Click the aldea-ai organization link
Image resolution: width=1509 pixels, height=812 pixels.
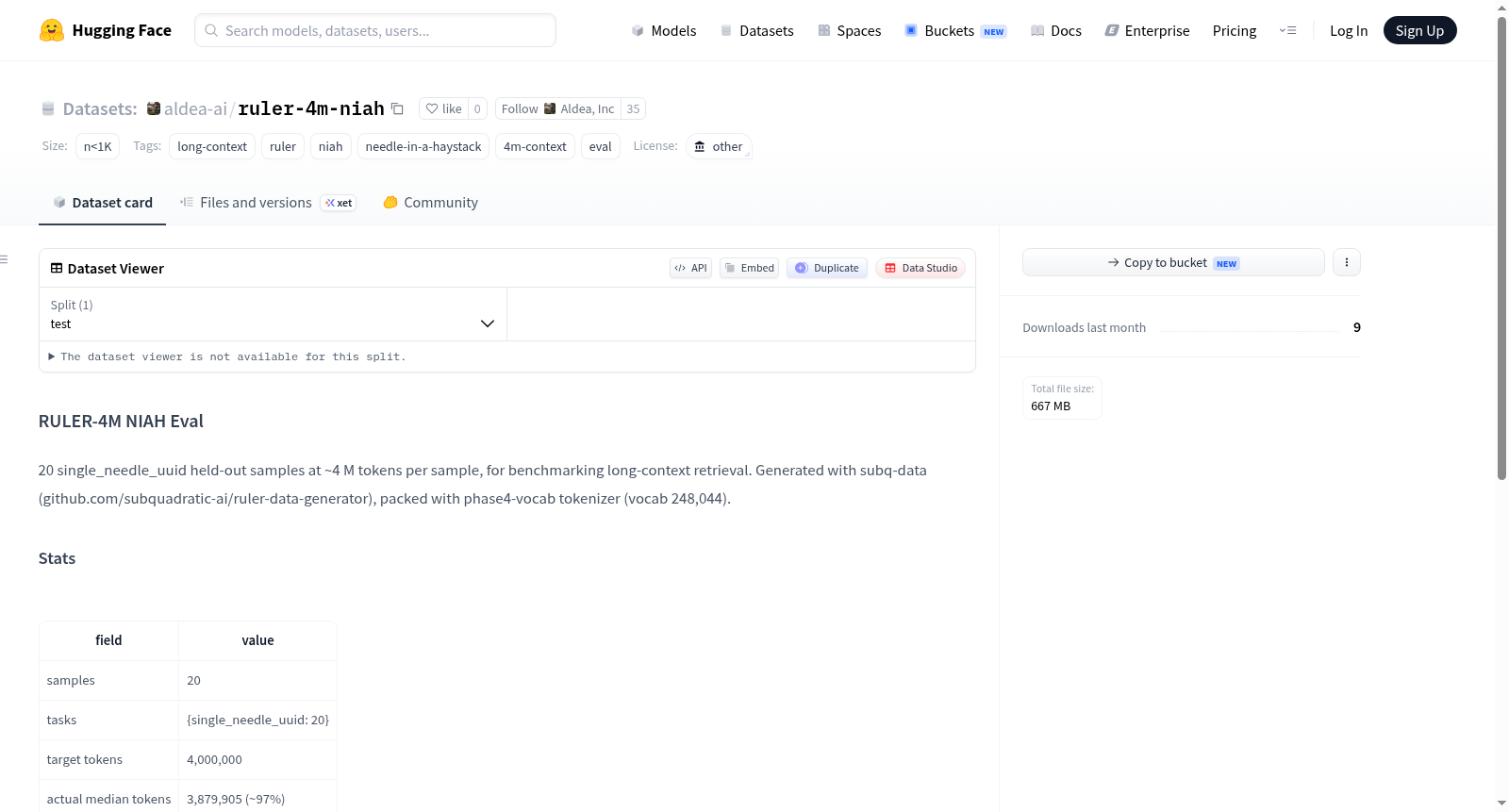195,108
